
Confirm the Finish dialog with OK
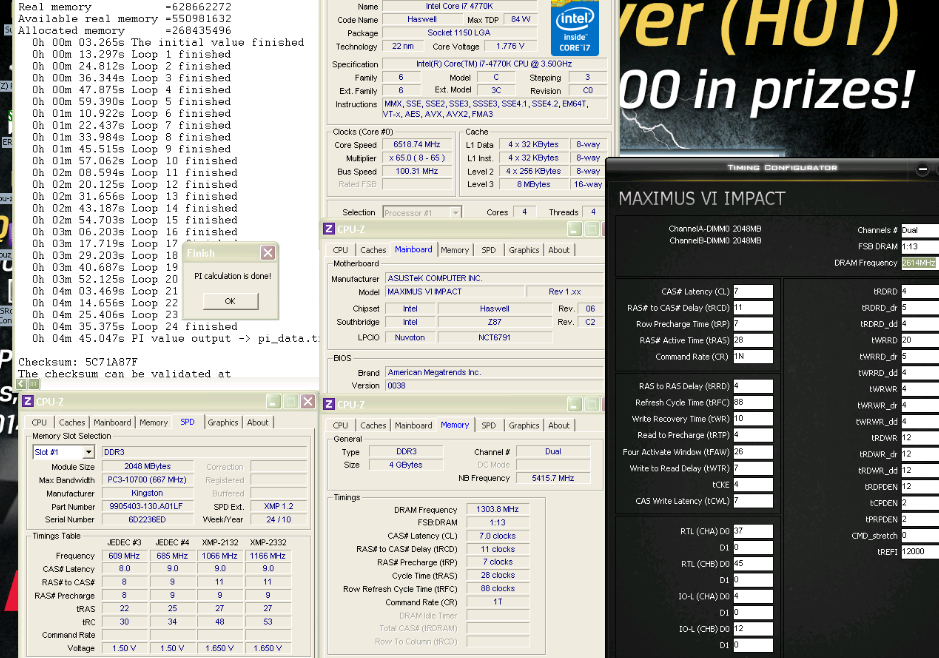231,301
